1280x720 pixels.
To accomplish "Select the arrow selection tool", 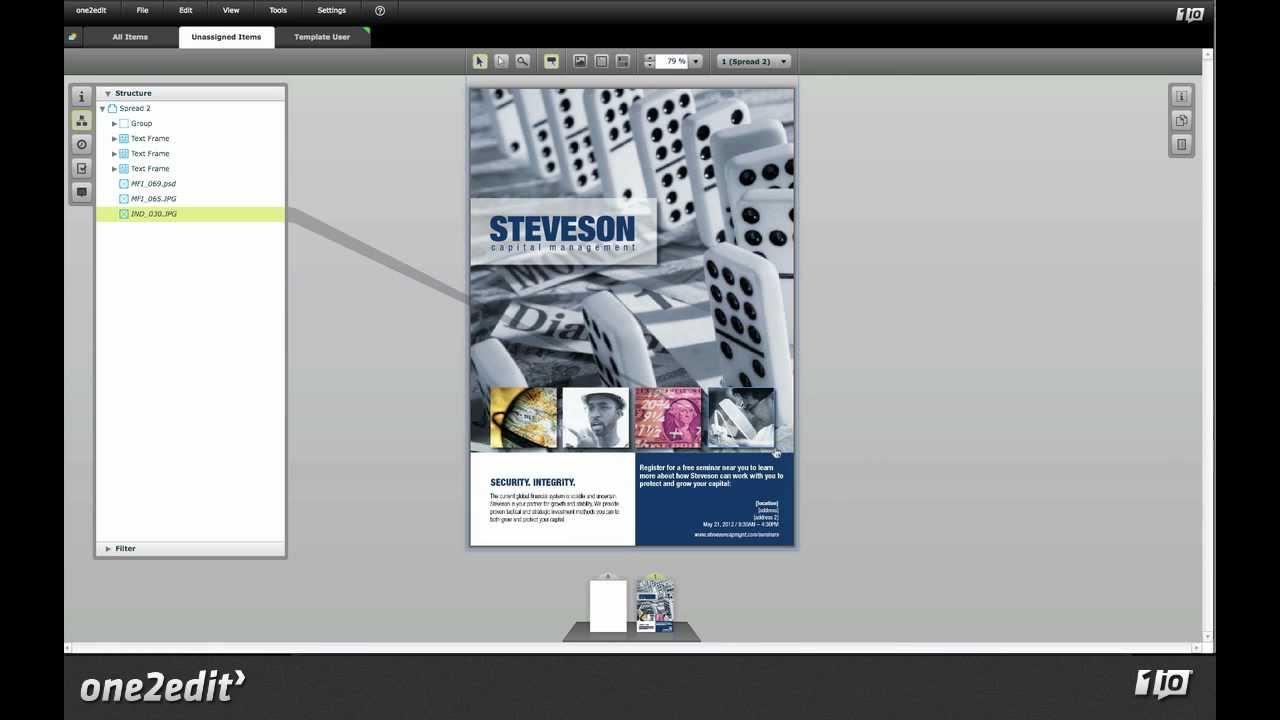I will tap(480, 61).
